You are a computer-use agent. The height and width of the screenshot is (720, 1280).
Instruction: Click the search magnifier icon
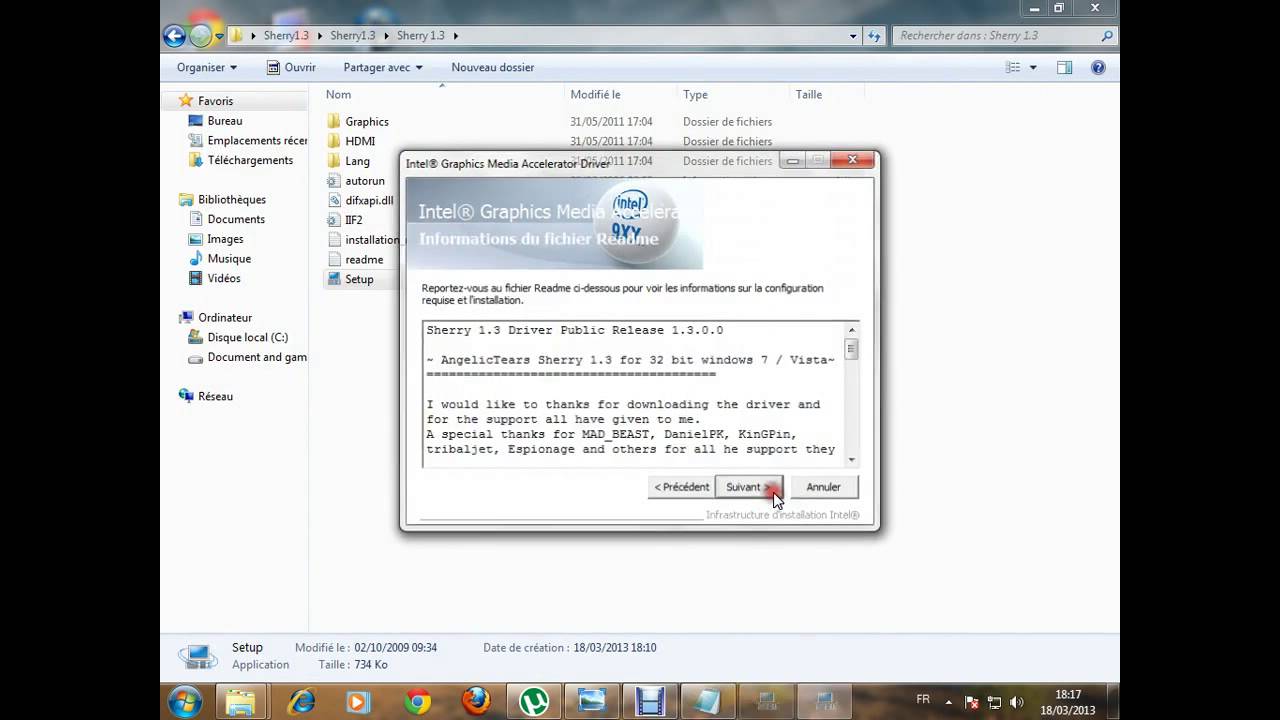click(x=1107, y=35)
